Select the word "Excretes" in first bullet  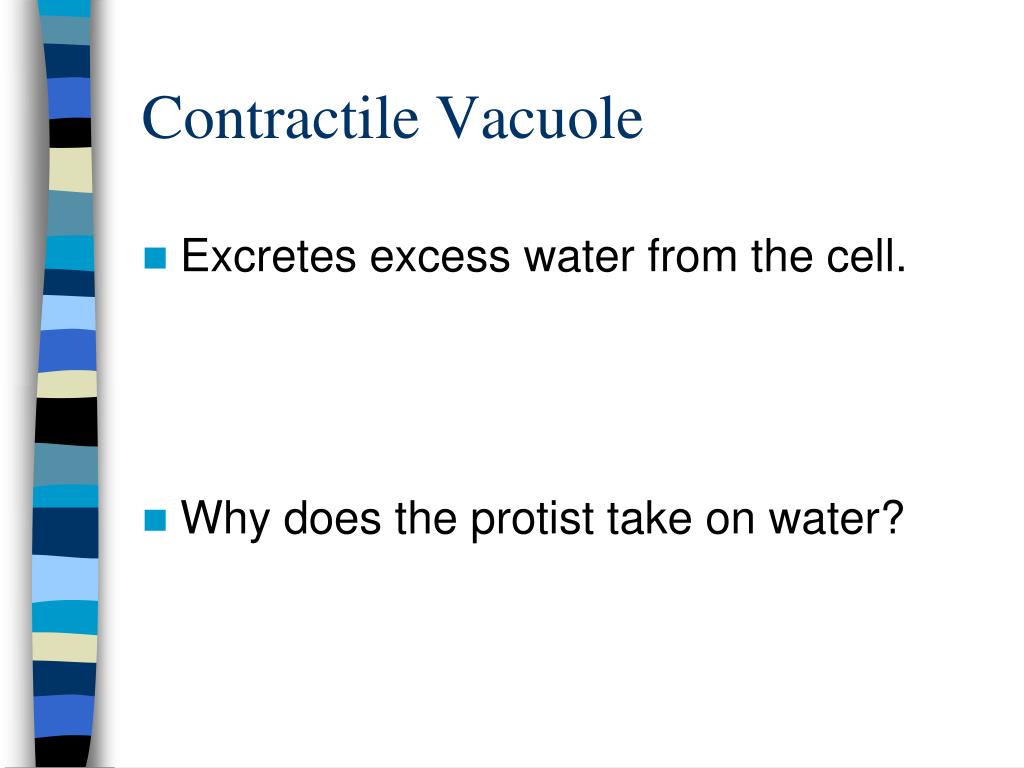[x=268, y=255]
